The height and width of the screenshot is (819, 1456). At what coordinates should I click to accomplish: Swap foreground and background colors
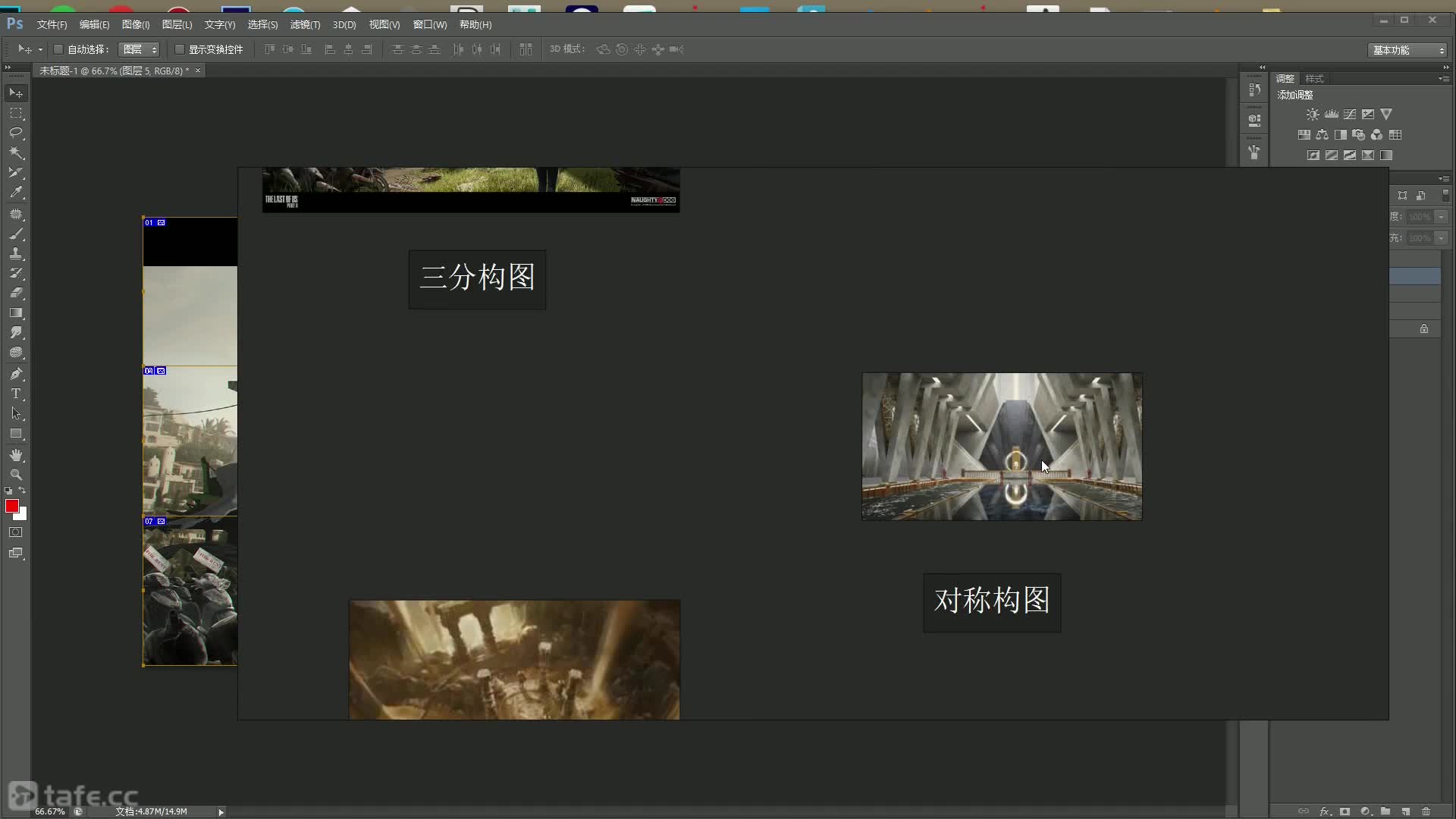[x=22, y=491]
